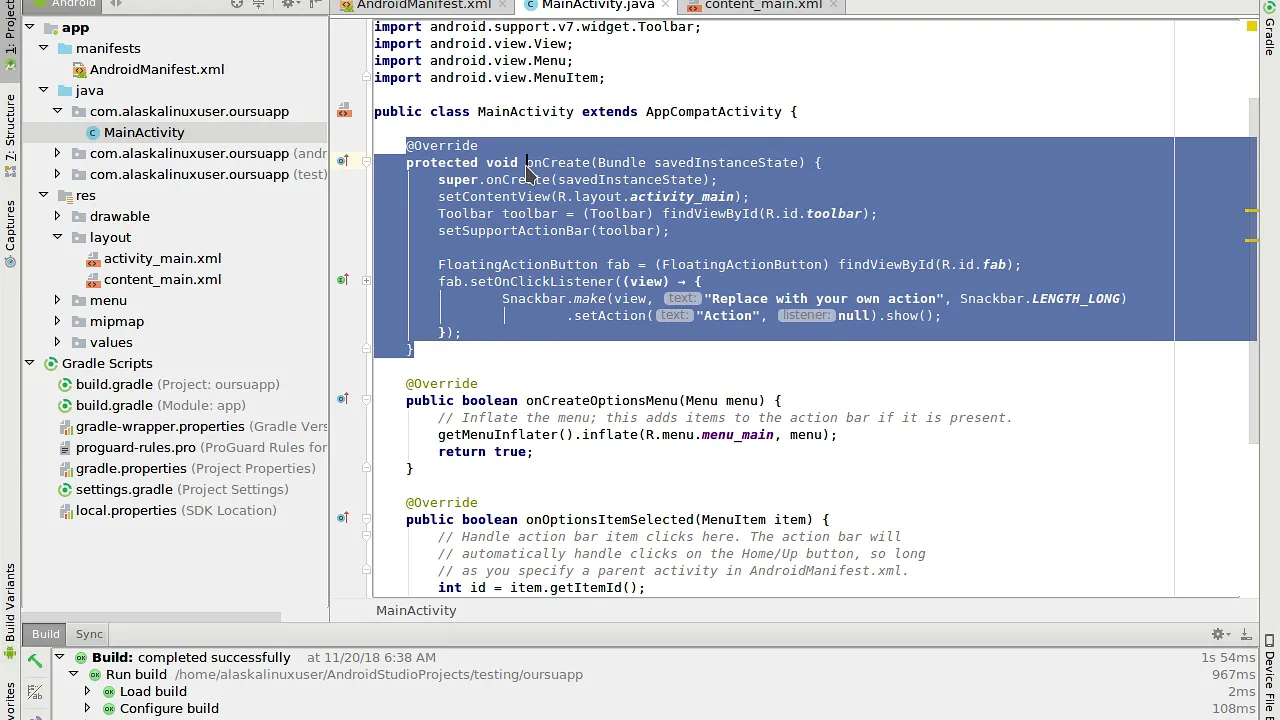The width and height of the screenshot is (1280, 720).
Task: Click MainActivity breadcrumb below editor
Action: tap(416, 611)
